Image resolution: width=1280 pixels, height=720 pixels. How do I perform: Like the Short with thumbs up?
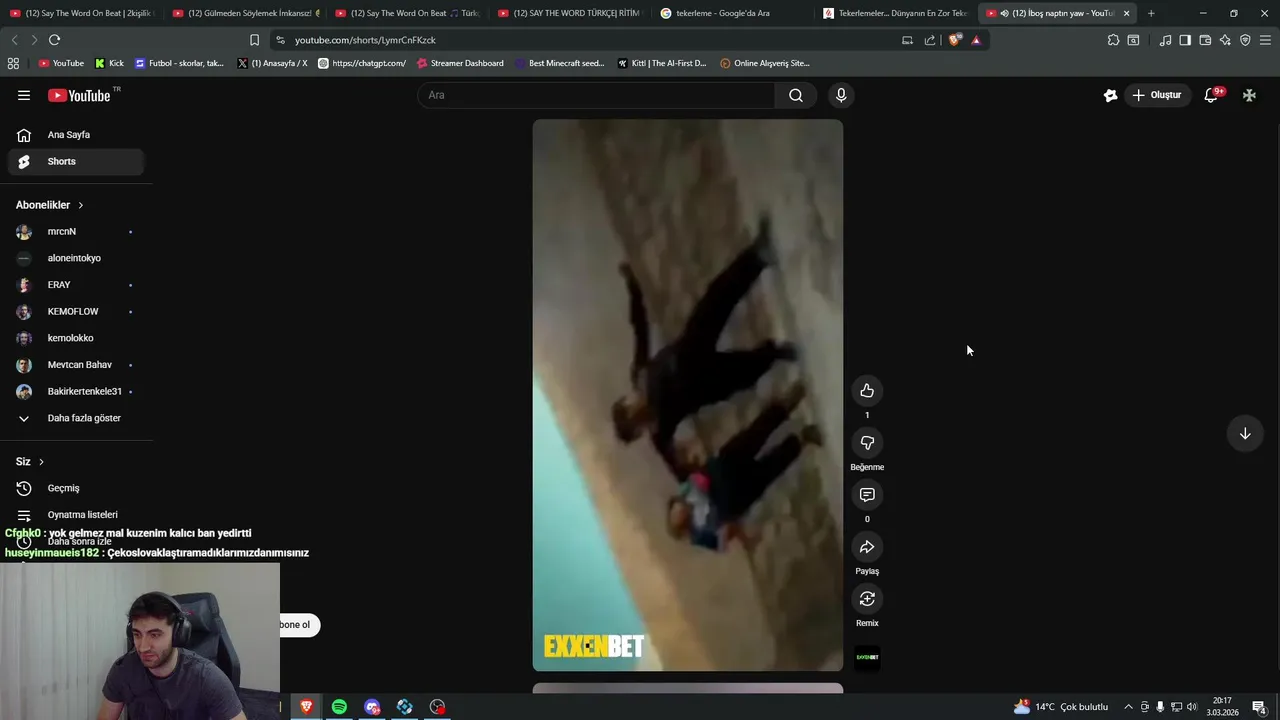(867, 391)
